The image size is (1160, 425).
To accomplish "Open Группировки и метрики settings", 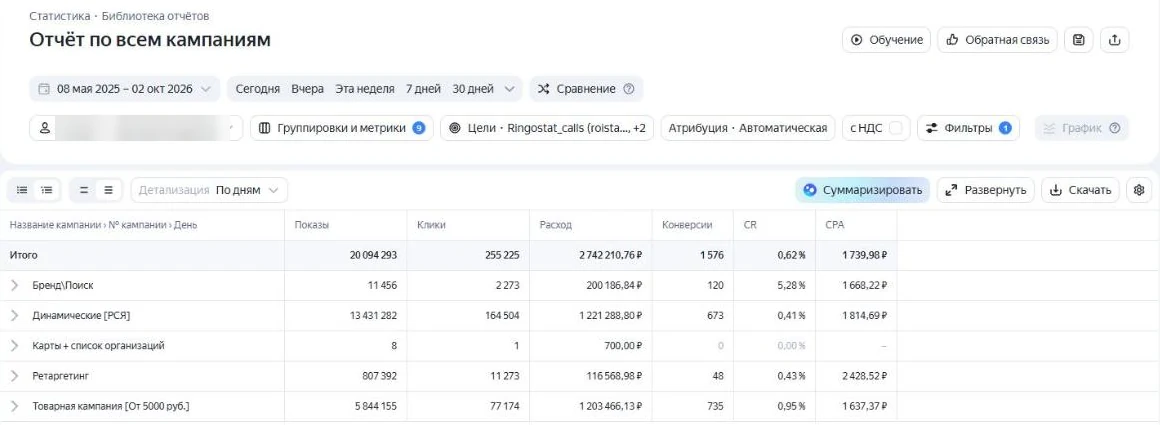I will pyautogui.click(x=342, y=128).
